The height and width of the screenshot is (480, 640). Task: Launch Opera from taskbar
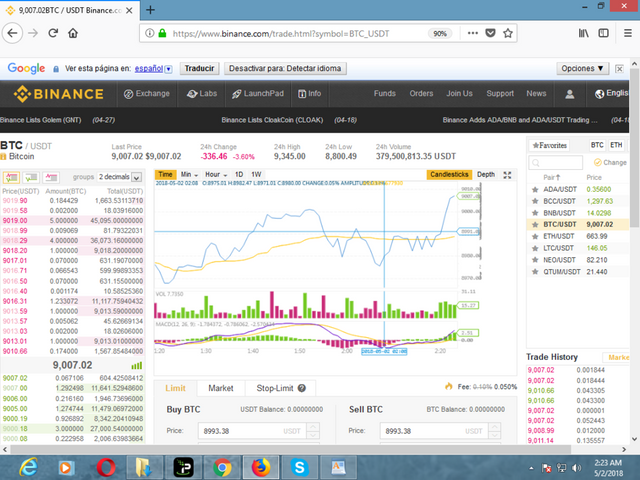coord(106,467)
